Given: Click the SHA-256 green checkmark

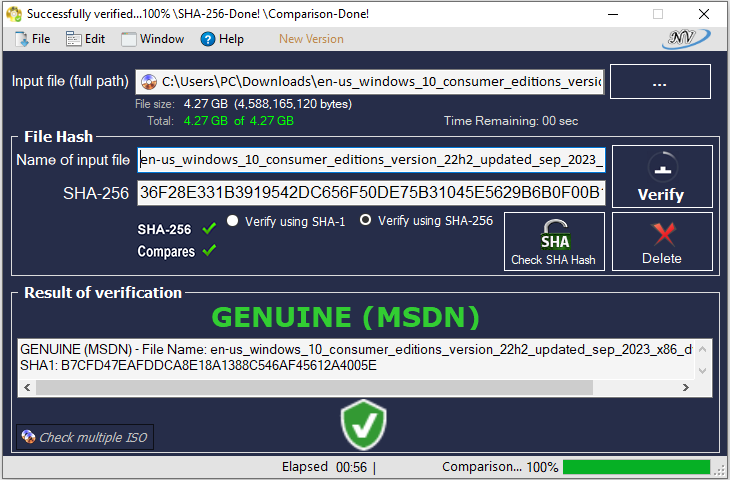Looking at the screenshot, I should point(209,229).
